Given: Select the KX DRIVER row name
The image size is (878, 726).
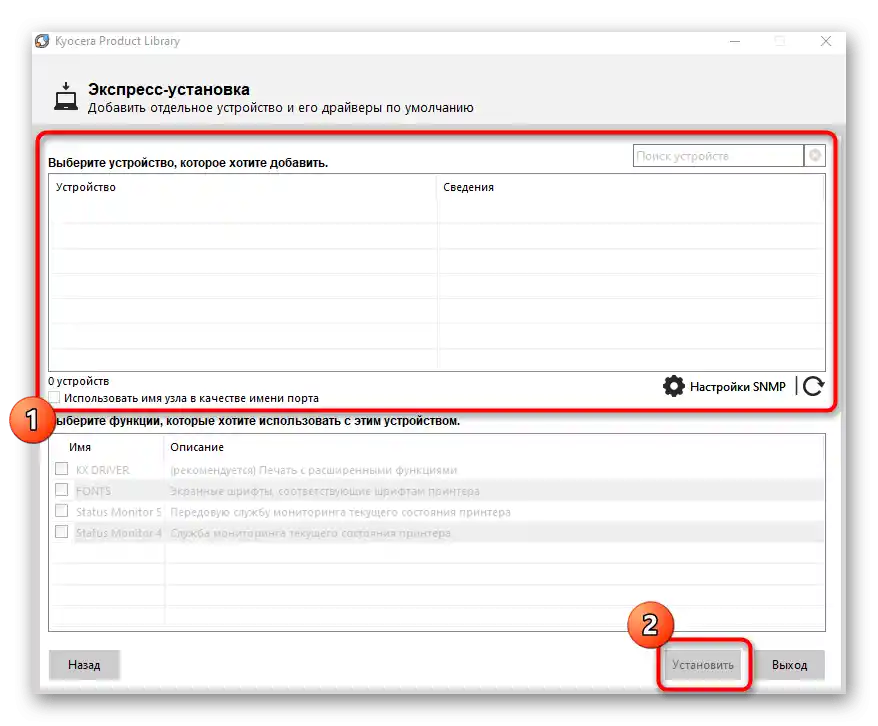Looking at the screenshot, I should (102, 470).
